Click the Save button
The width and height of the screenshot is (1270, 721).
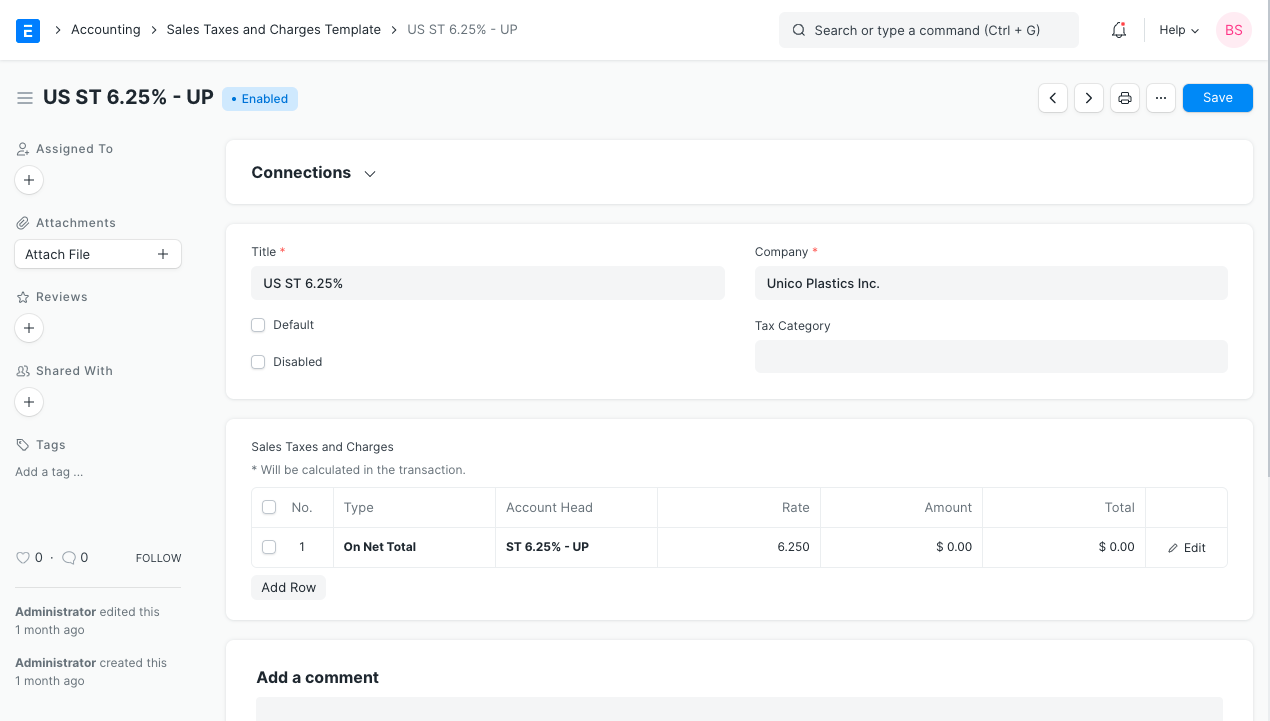(1217, 98)
